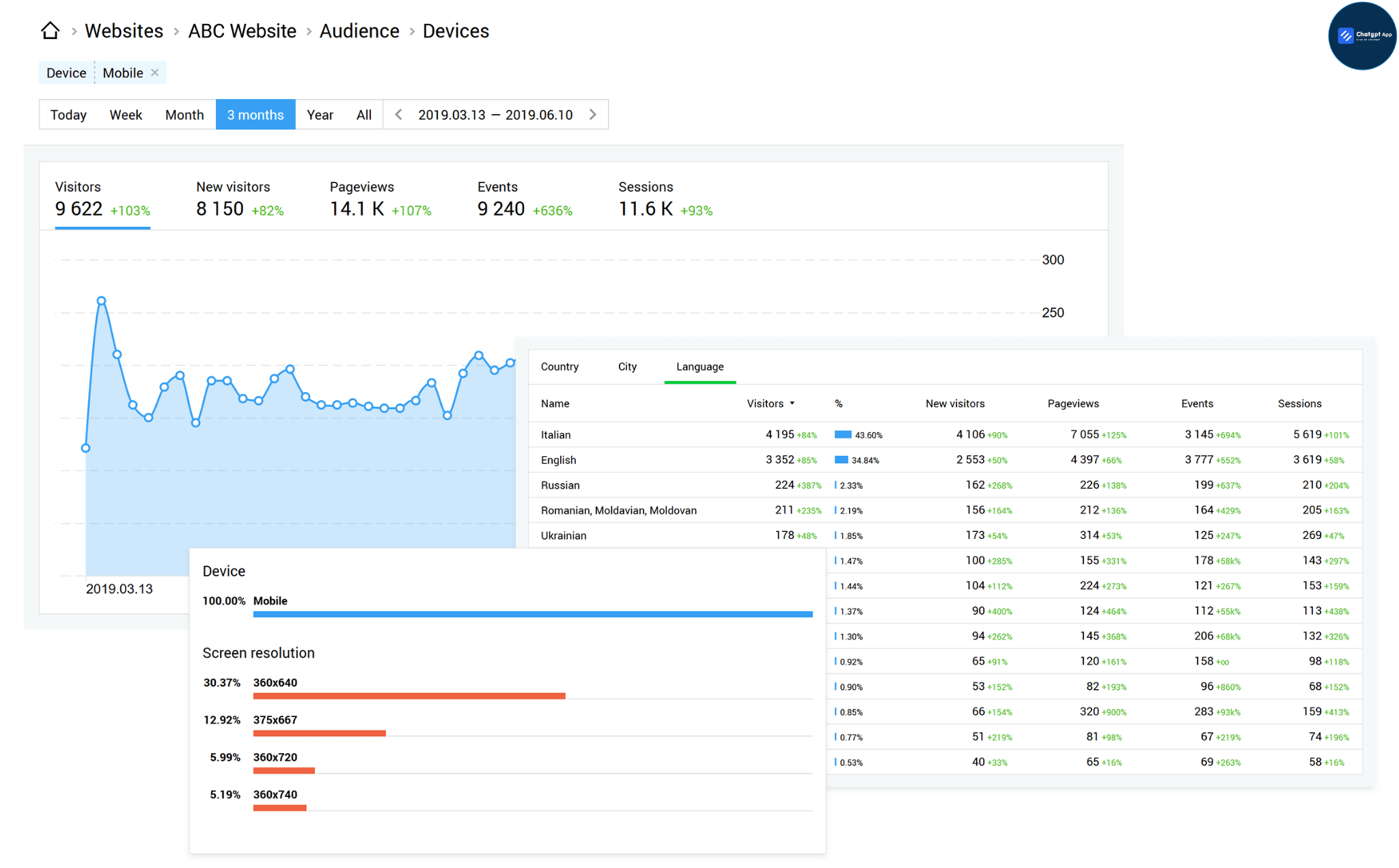Click the first data point on chart

85,448
